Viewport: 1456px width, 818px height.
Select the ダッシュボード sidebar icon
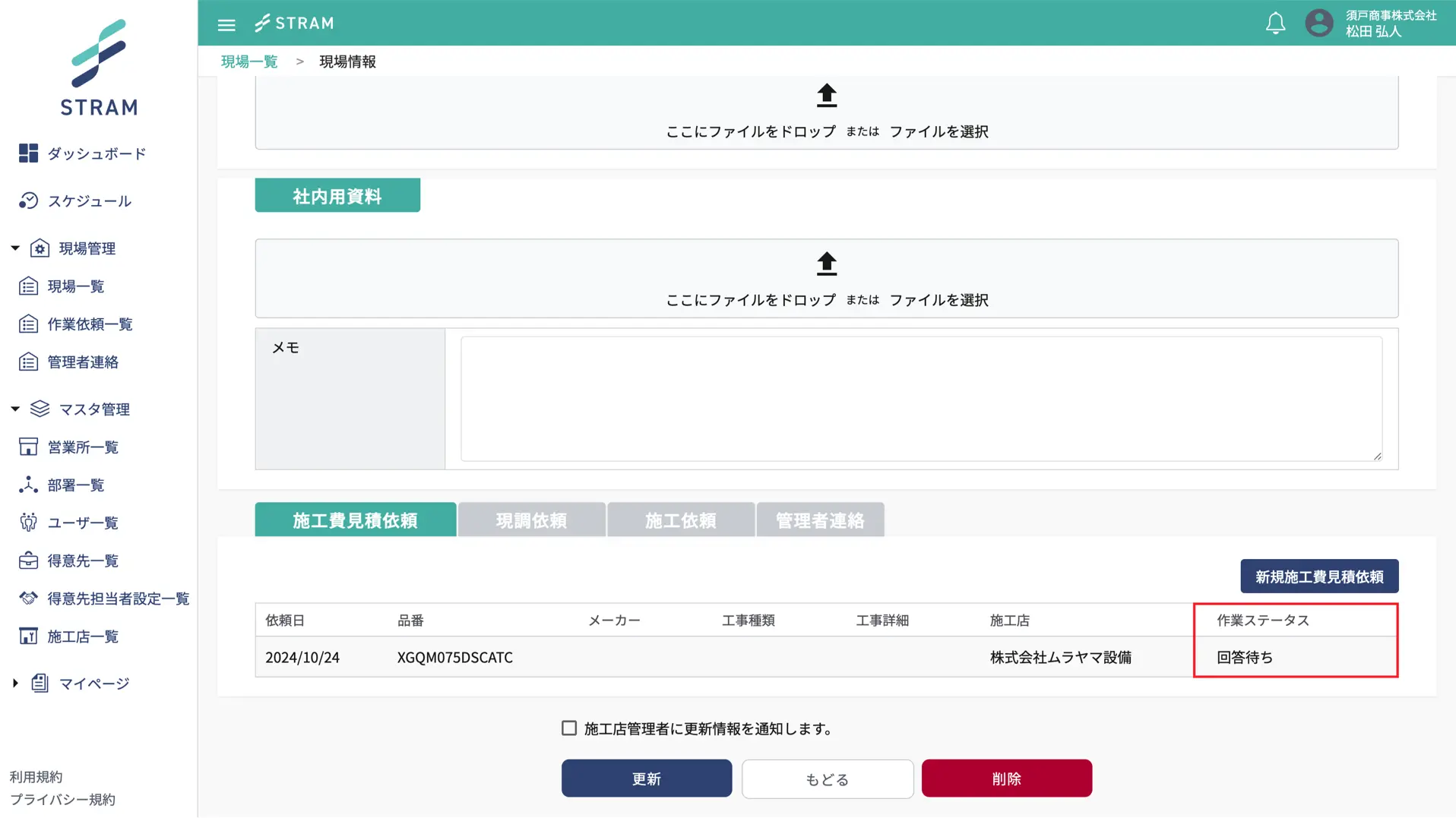pyautogui.click(x=28, y=153)
